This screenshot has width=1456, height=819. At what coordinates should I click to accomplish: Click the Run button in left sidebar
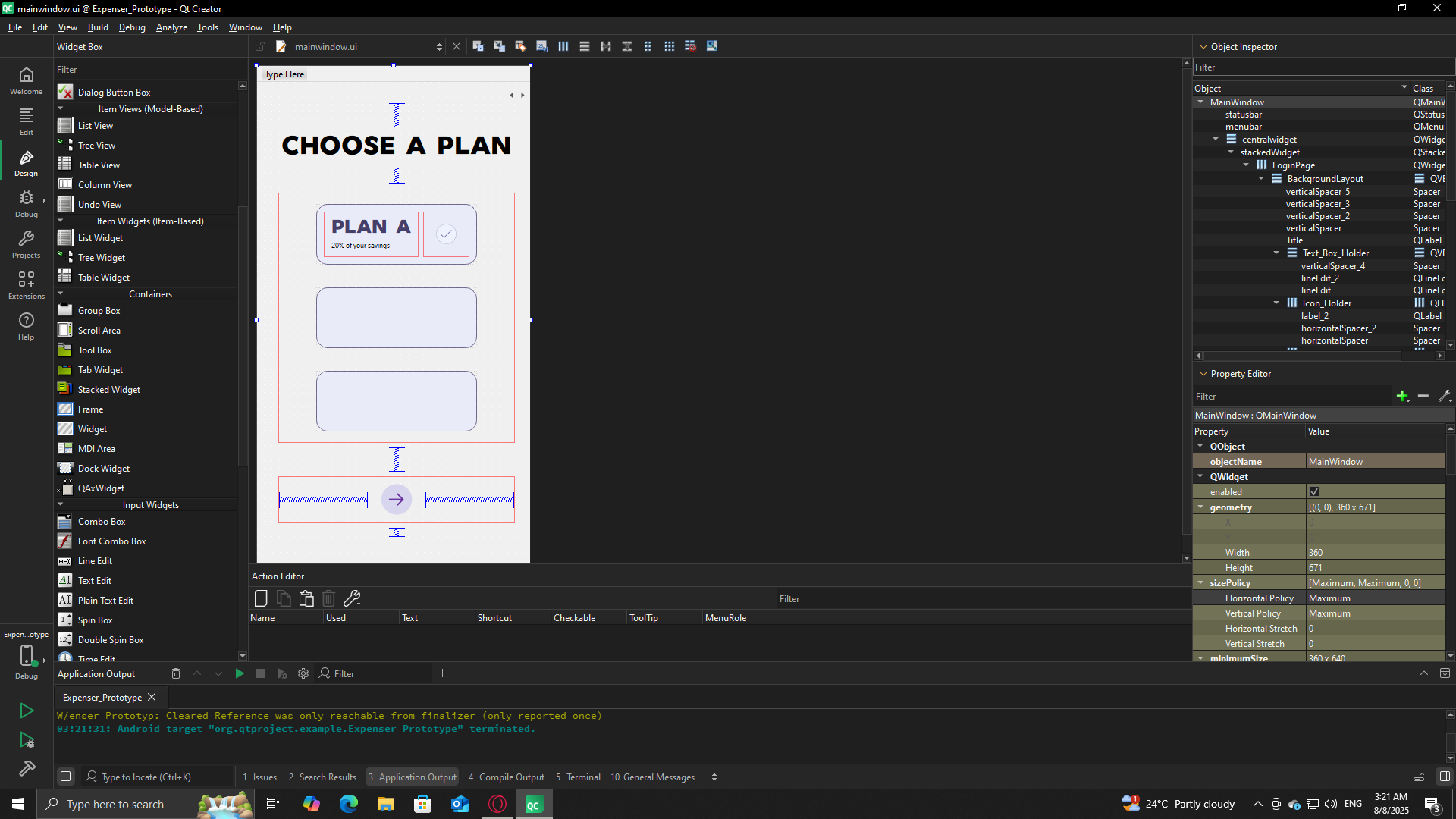(27, 711)
